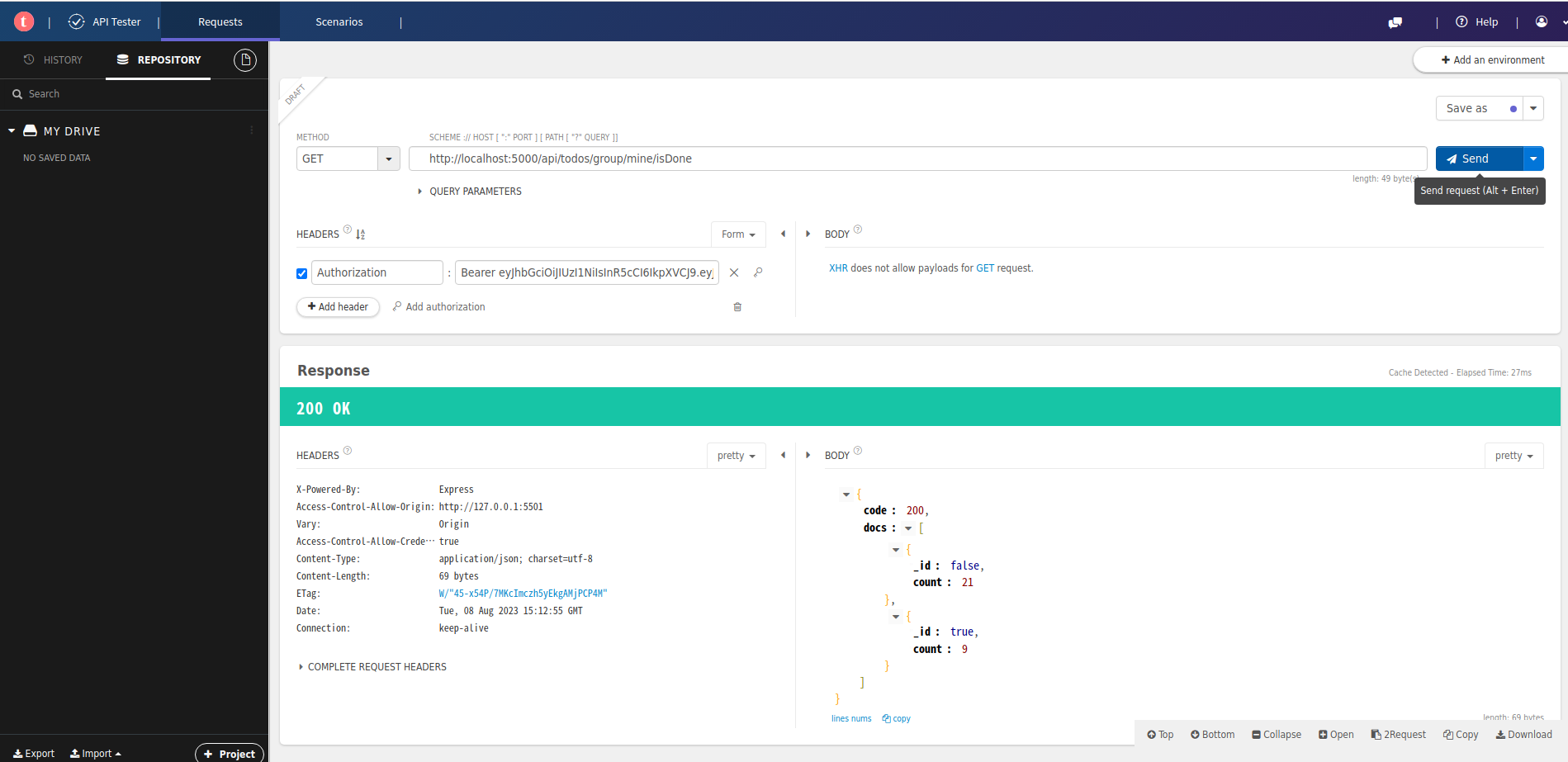
Task: Click the Collapse response button
Action: [1277, 735]
